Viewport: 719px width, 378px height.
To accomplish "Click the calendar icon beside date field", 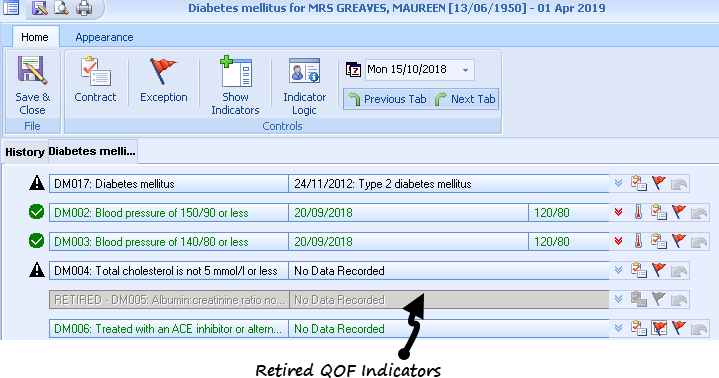I will [x=353, y=70].
